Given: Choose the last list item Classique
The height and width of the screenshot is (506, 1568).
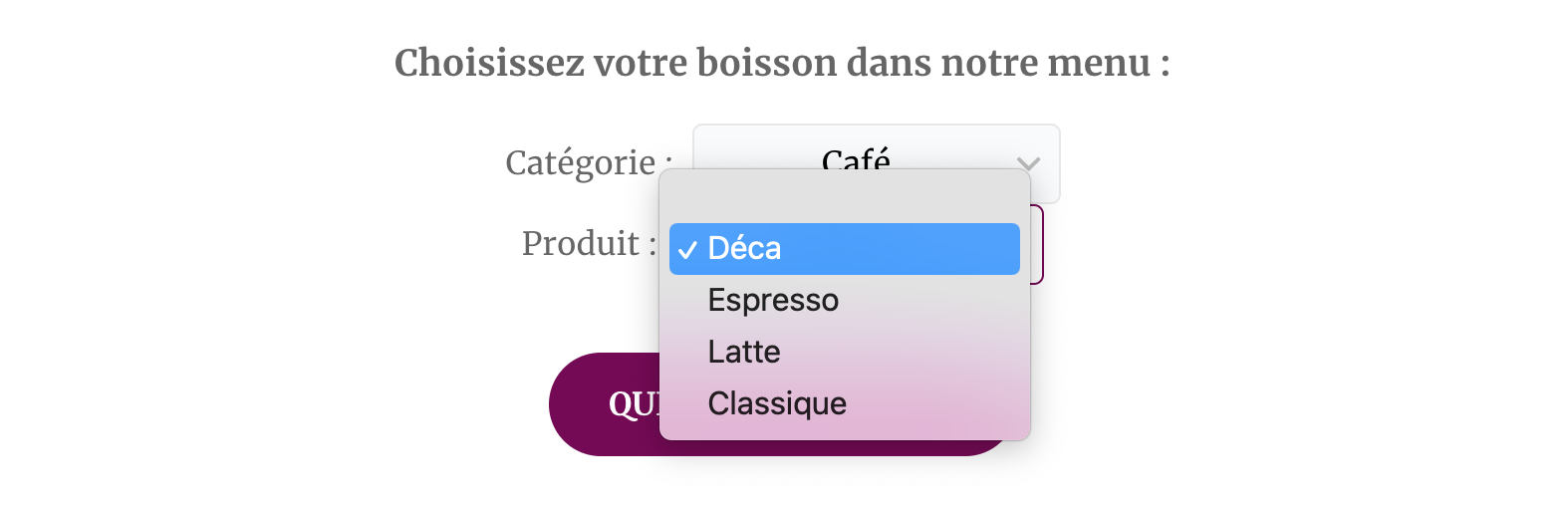Looking at the screenshot, I should pos(845,403).
